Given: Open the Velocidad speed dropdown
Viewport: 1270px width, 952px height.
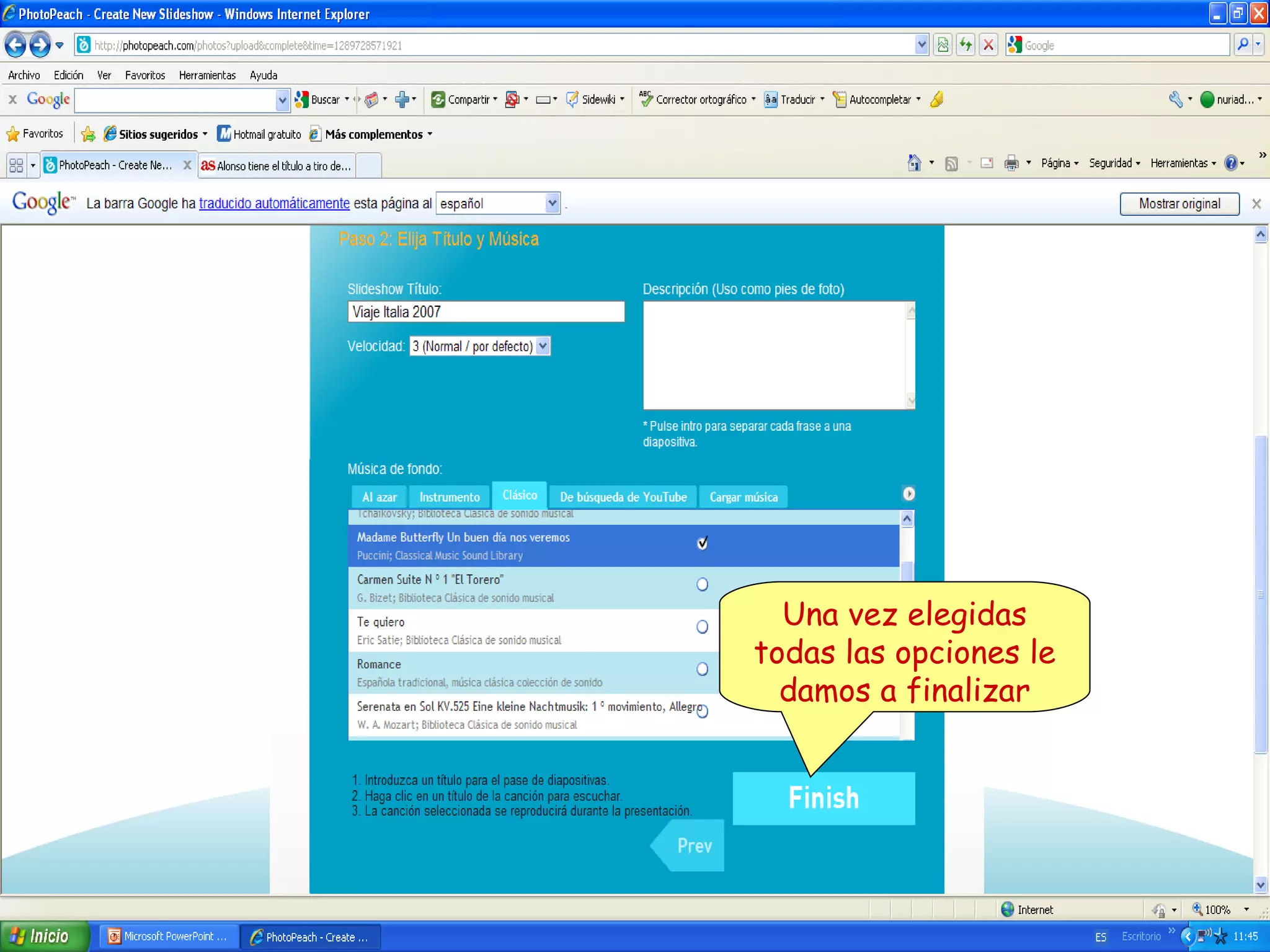Looking at the screenshot, I should 543,346.
